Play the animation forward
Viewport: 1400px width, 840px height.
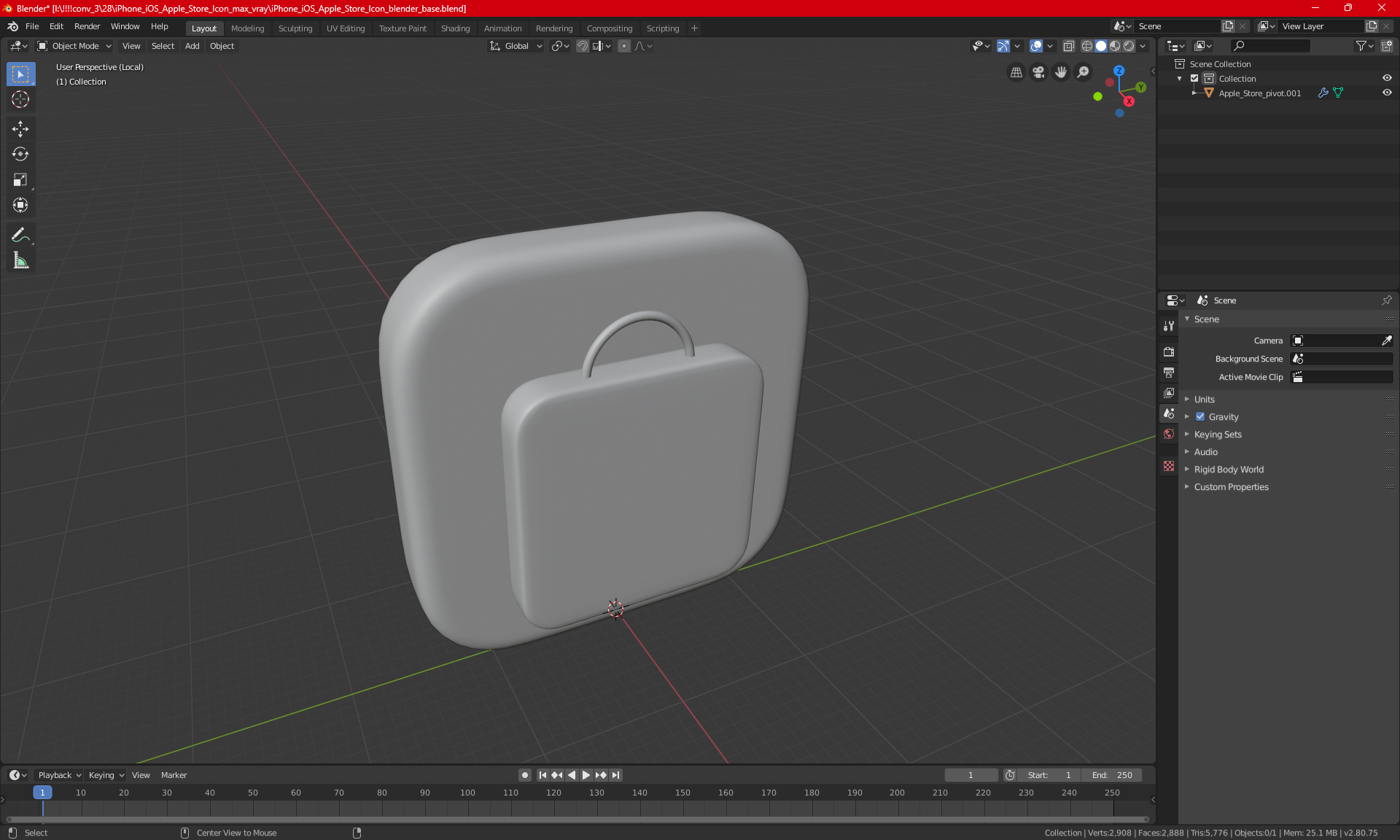(586, 775)
